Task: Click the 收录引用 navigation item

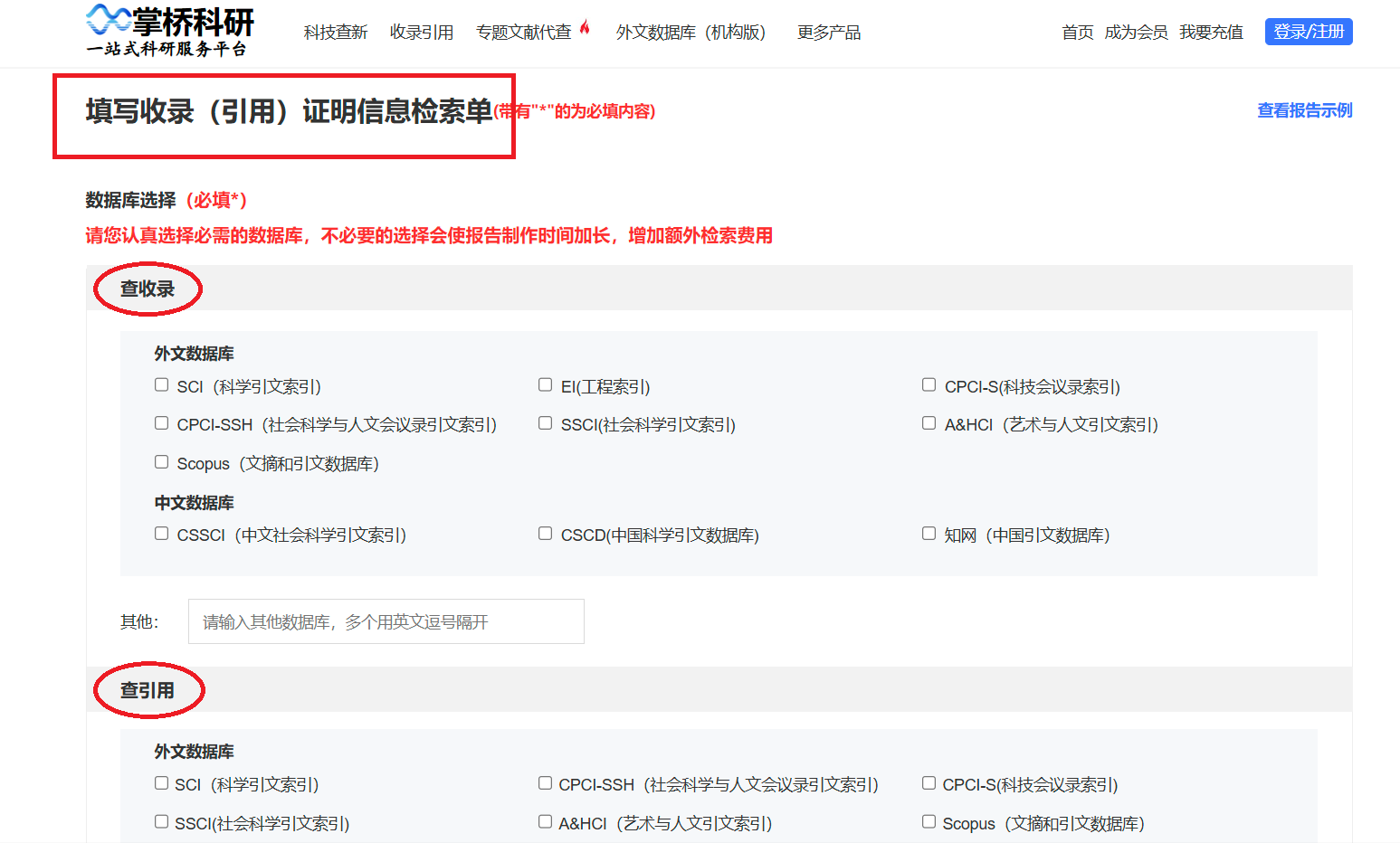Action: click(x=422, y=32)
